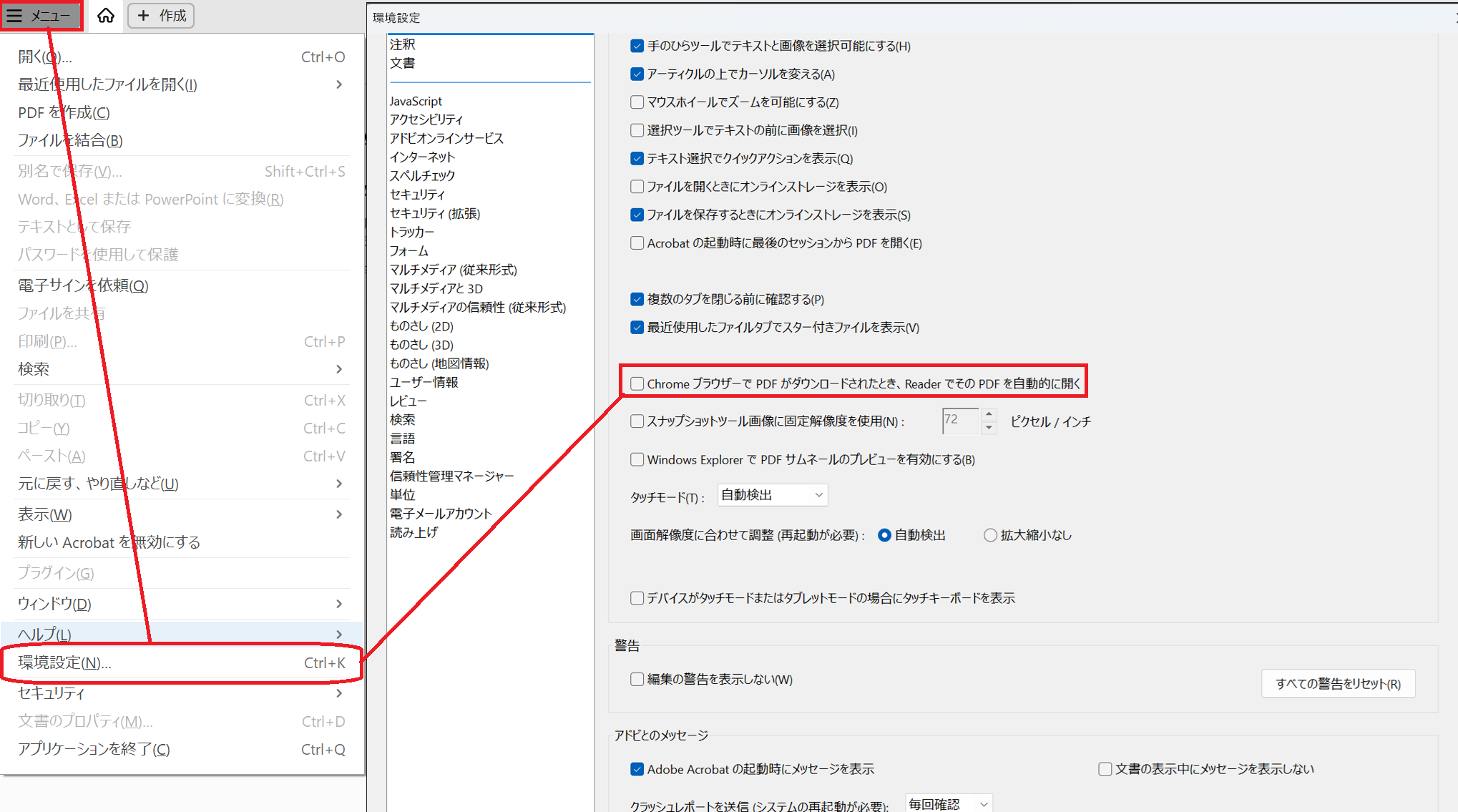The height and width of the screenshot is (812, 1458).
Task: Select 信頼性管理マネージャー category
Action: click(452, 476)
